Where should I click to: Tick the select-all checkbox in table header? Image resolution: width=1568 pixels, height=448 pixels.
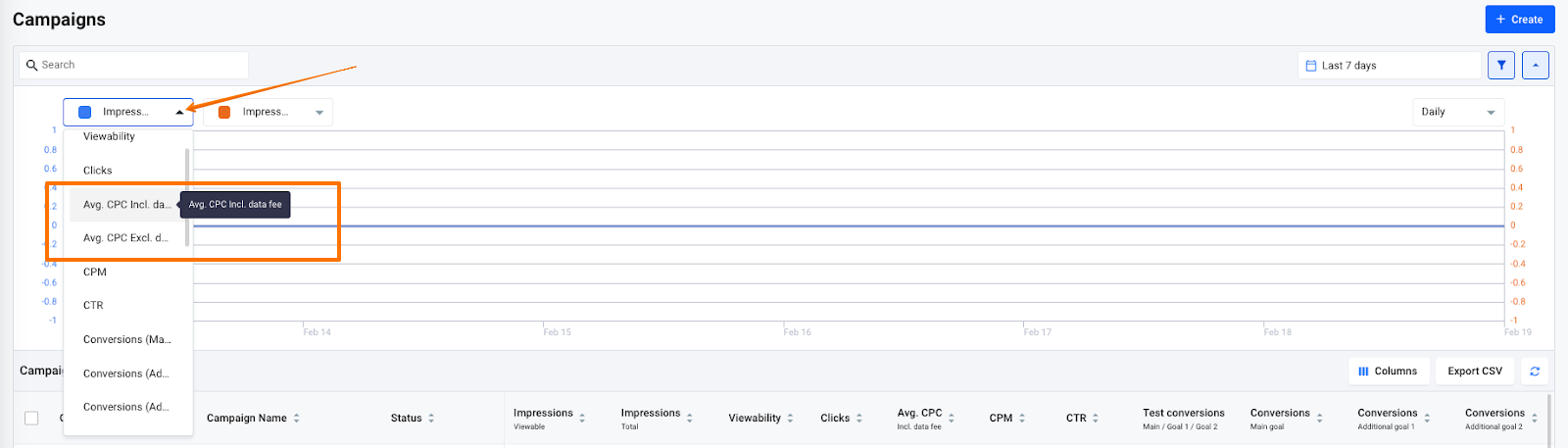coord(31,419)
